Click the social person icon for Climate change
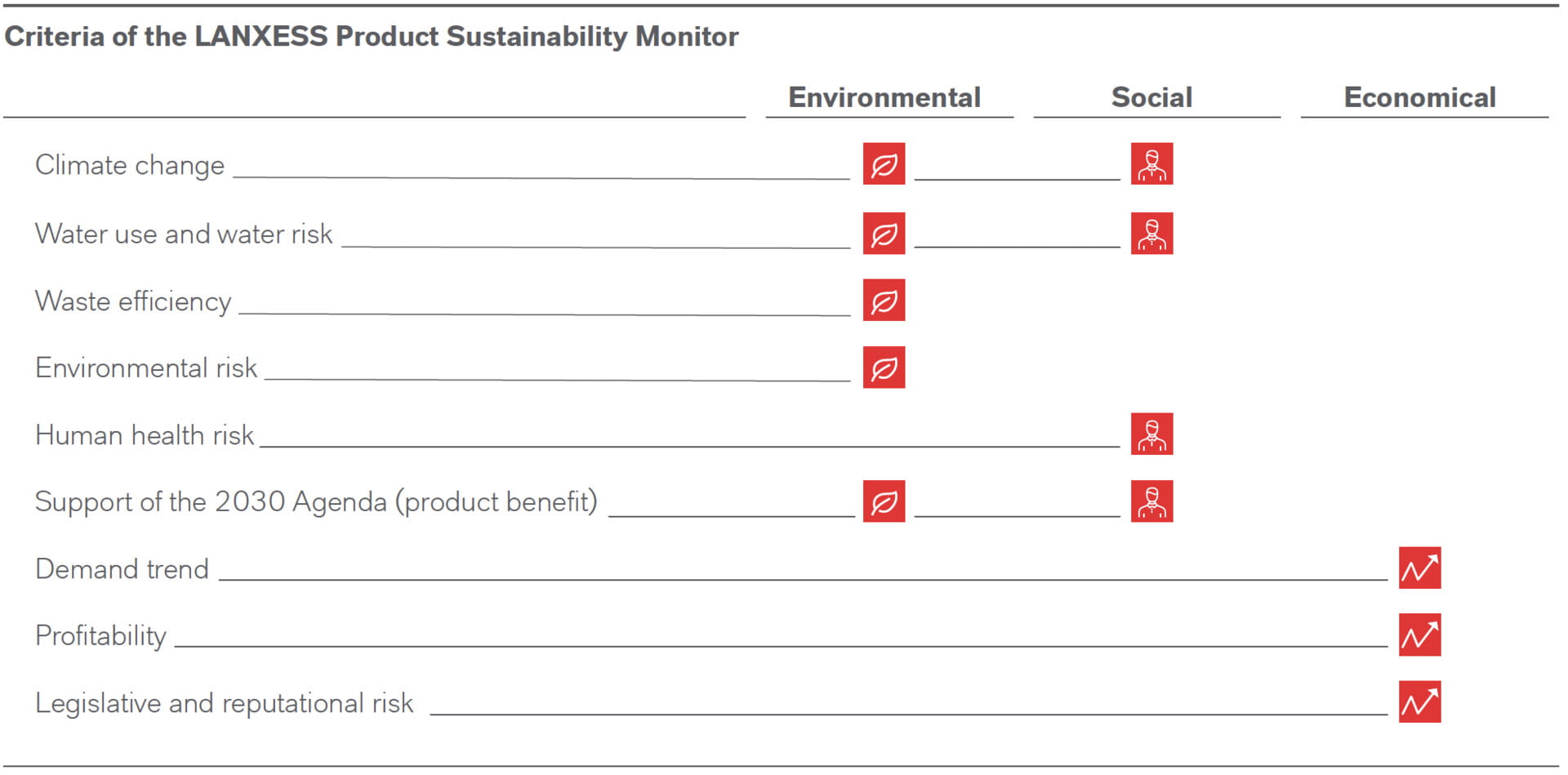1568x775 pixels. [x=1151, y=164]
